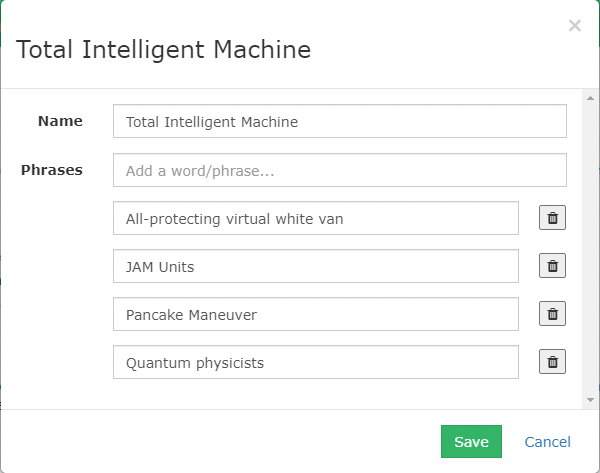The width and height of the screenshot is (600, 473).
Task: Edit the "Quantum physicists" phrase field
Action: tap(316, 362)
